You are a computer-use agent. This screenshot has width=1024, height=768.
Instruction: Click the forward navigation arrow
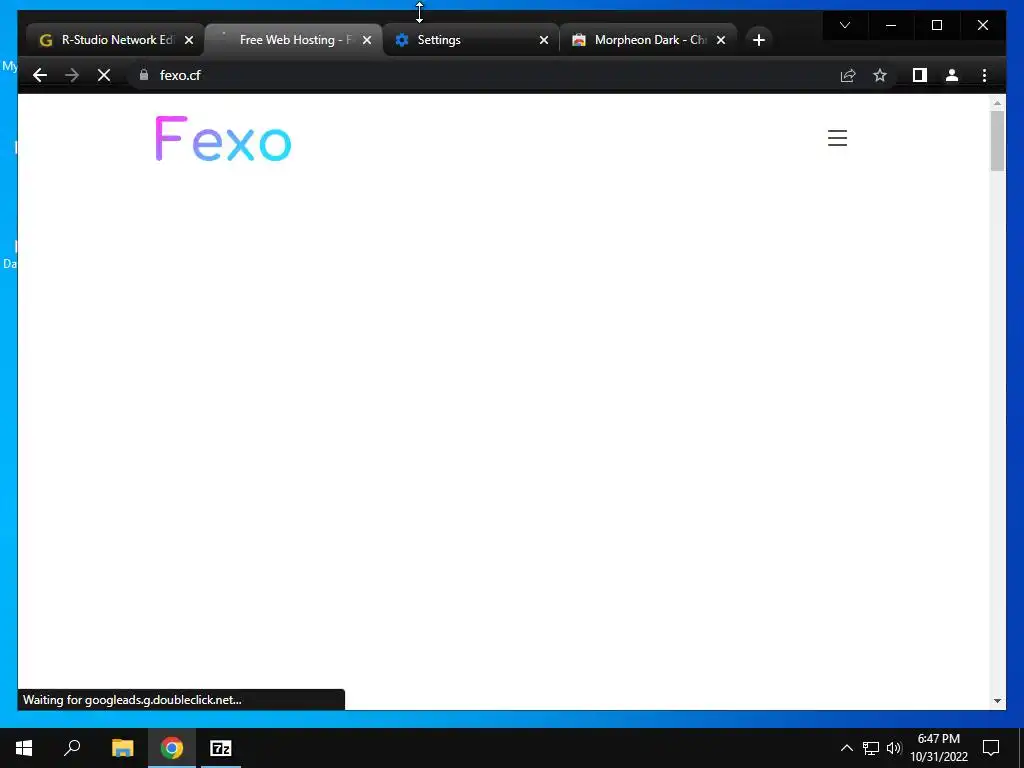click(x=72, y=75)
